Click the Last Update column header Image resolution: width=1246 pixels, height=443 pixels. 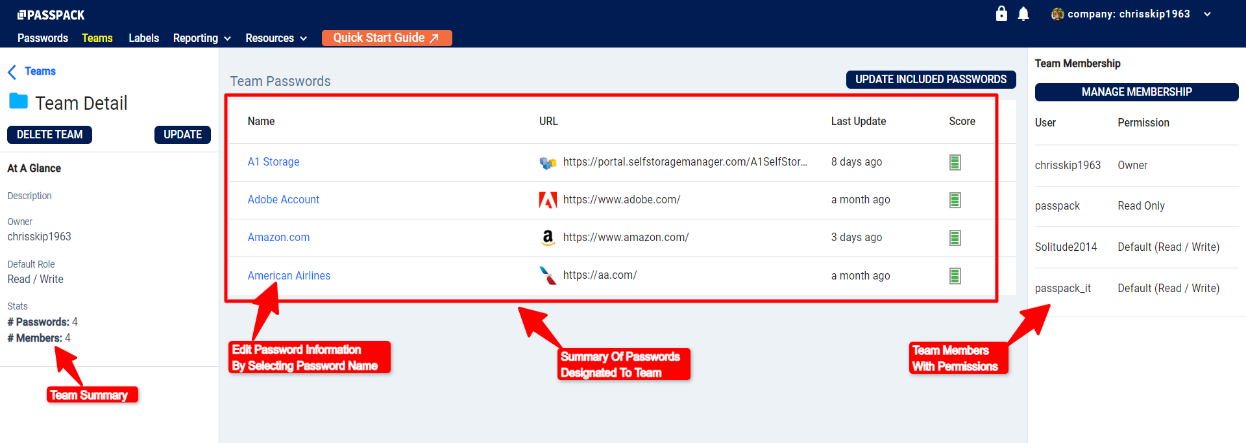click(x=858, y=121)
